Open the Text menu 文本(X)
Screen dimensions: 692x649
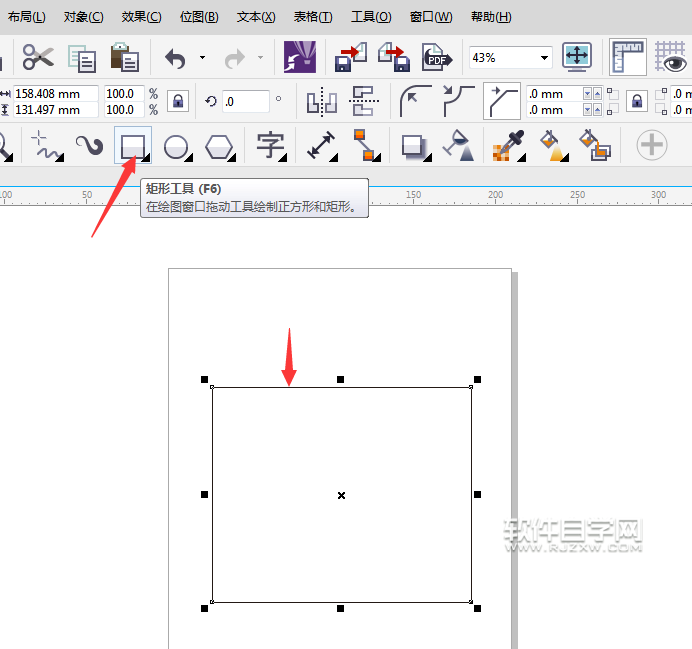256,17
